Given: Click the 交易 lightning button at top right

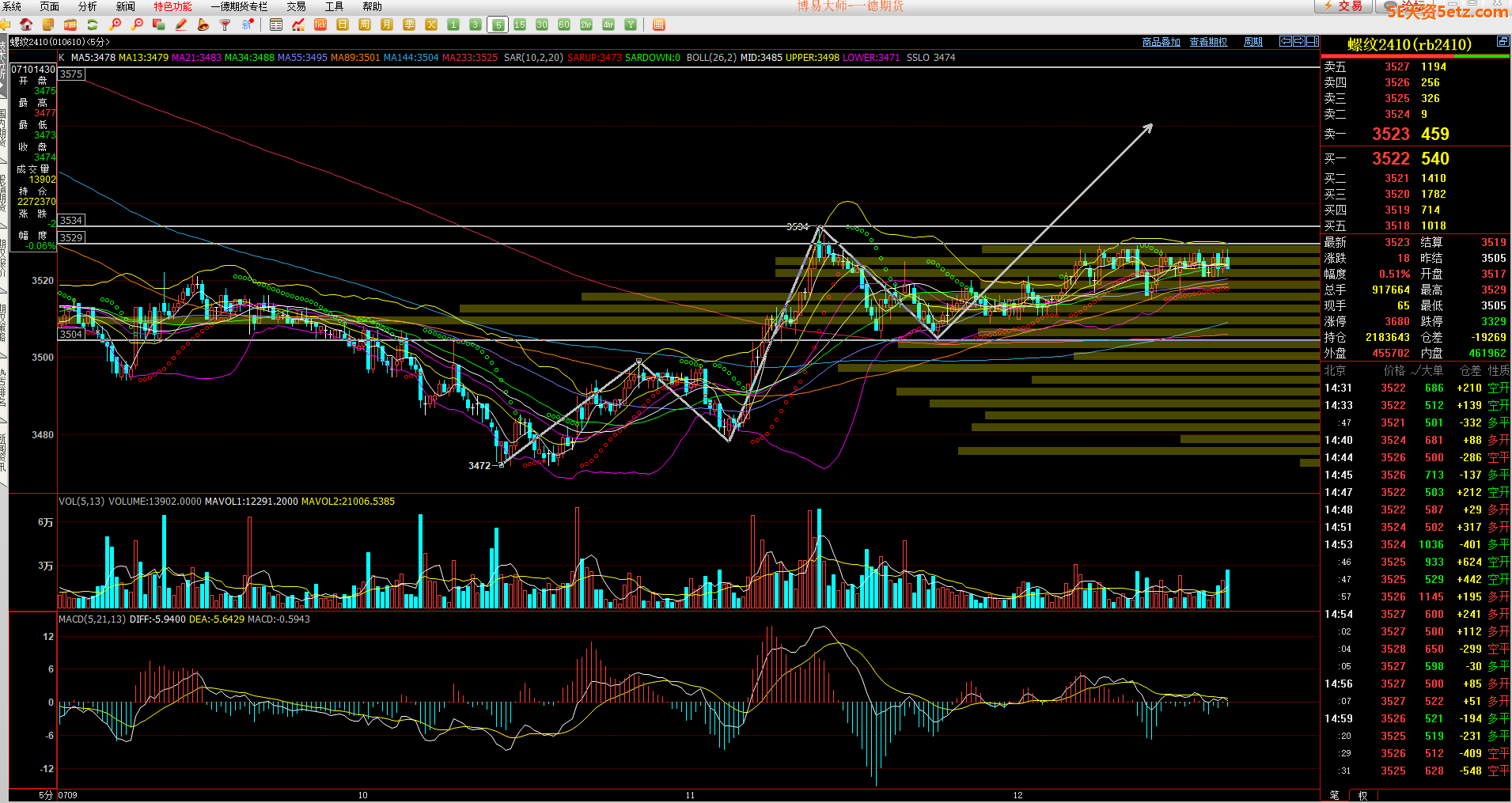Looking at the screenshot, I should coord(1344,6).
